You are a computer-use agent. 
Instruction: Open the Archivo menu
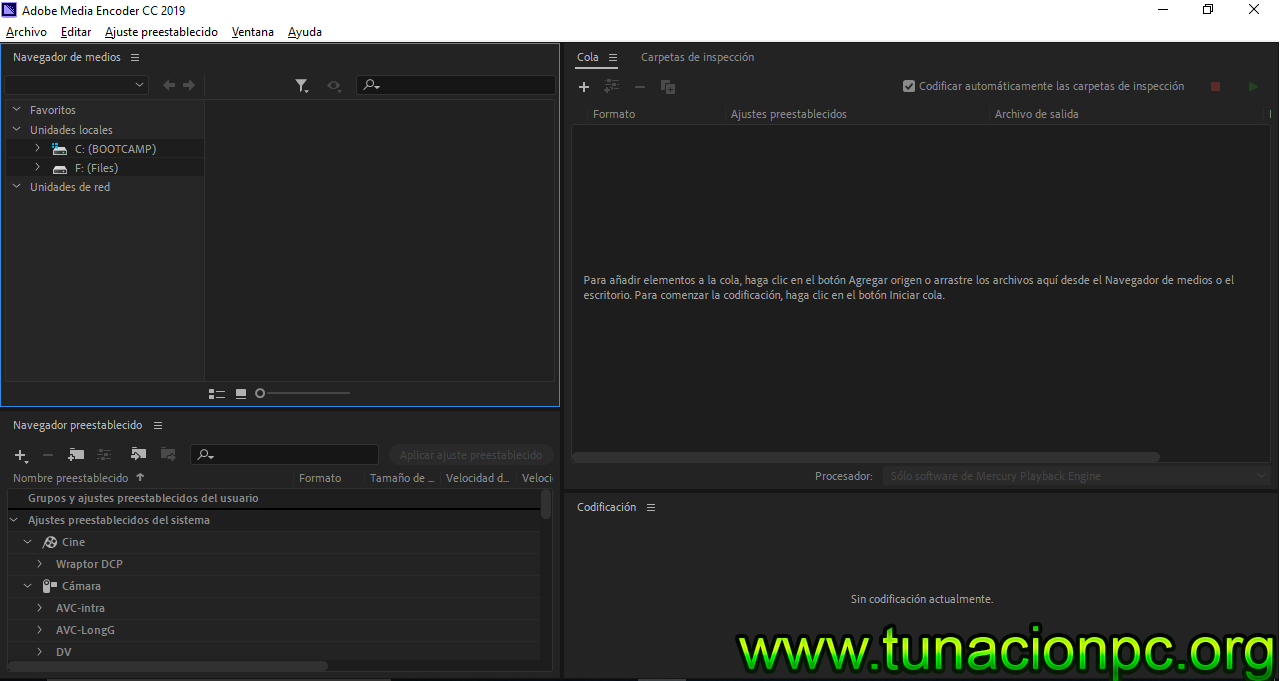point(26,32)
